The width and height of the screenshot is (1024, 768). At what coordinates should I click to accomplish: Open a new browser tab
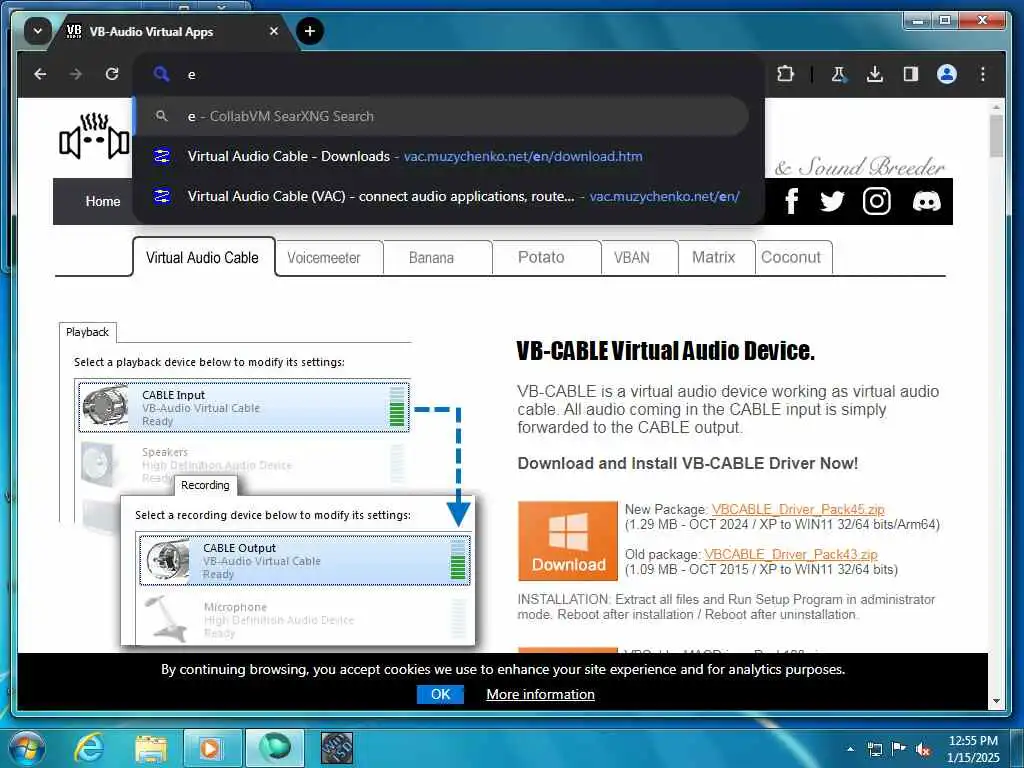pos(310,31)
